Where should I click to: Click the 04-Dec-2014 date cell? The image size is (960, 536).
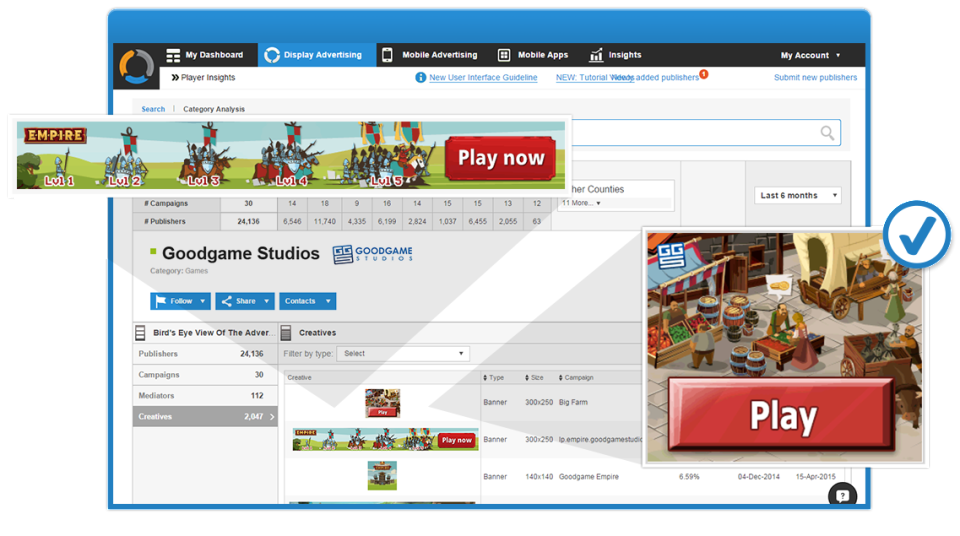[x=759, y=477]
